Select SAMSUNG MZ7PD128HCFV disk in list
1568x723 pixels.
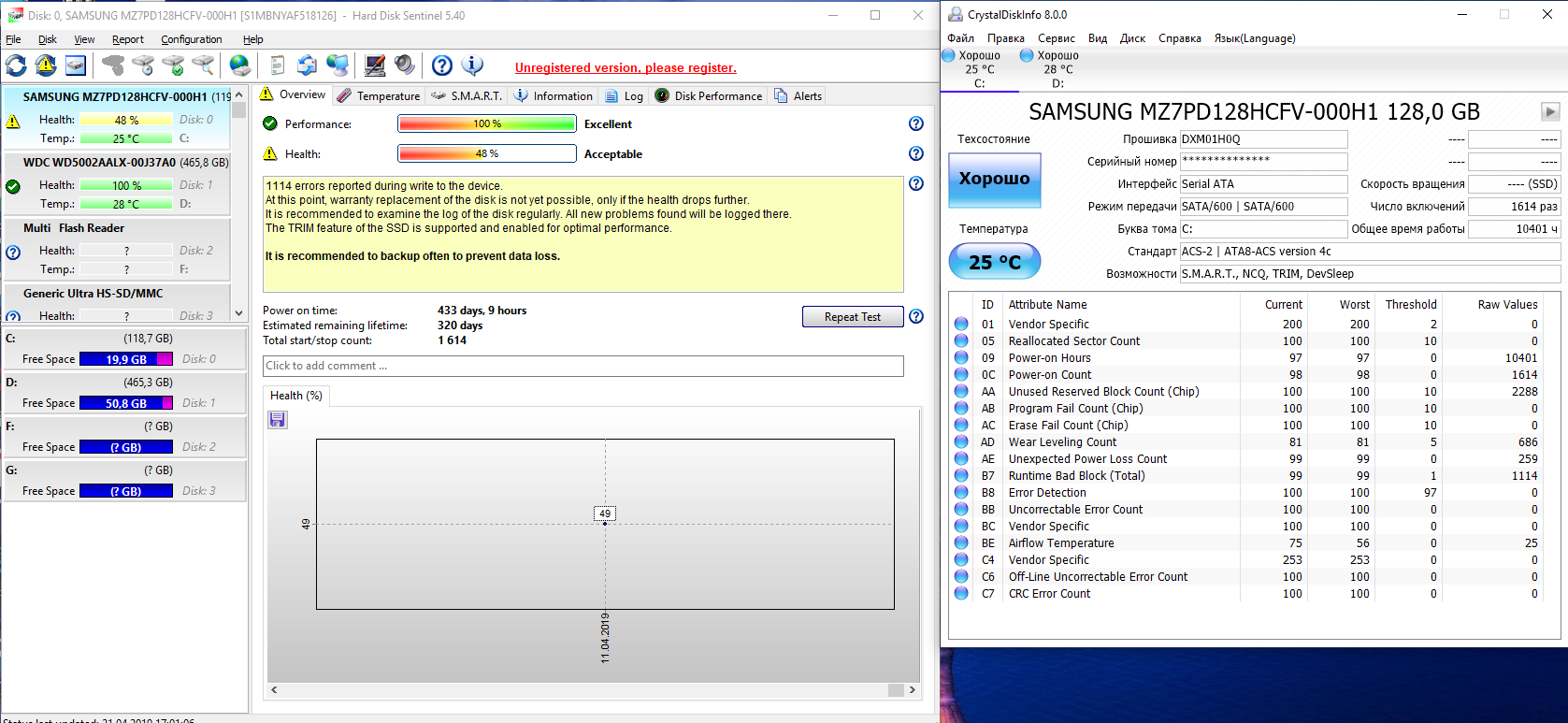117,117
